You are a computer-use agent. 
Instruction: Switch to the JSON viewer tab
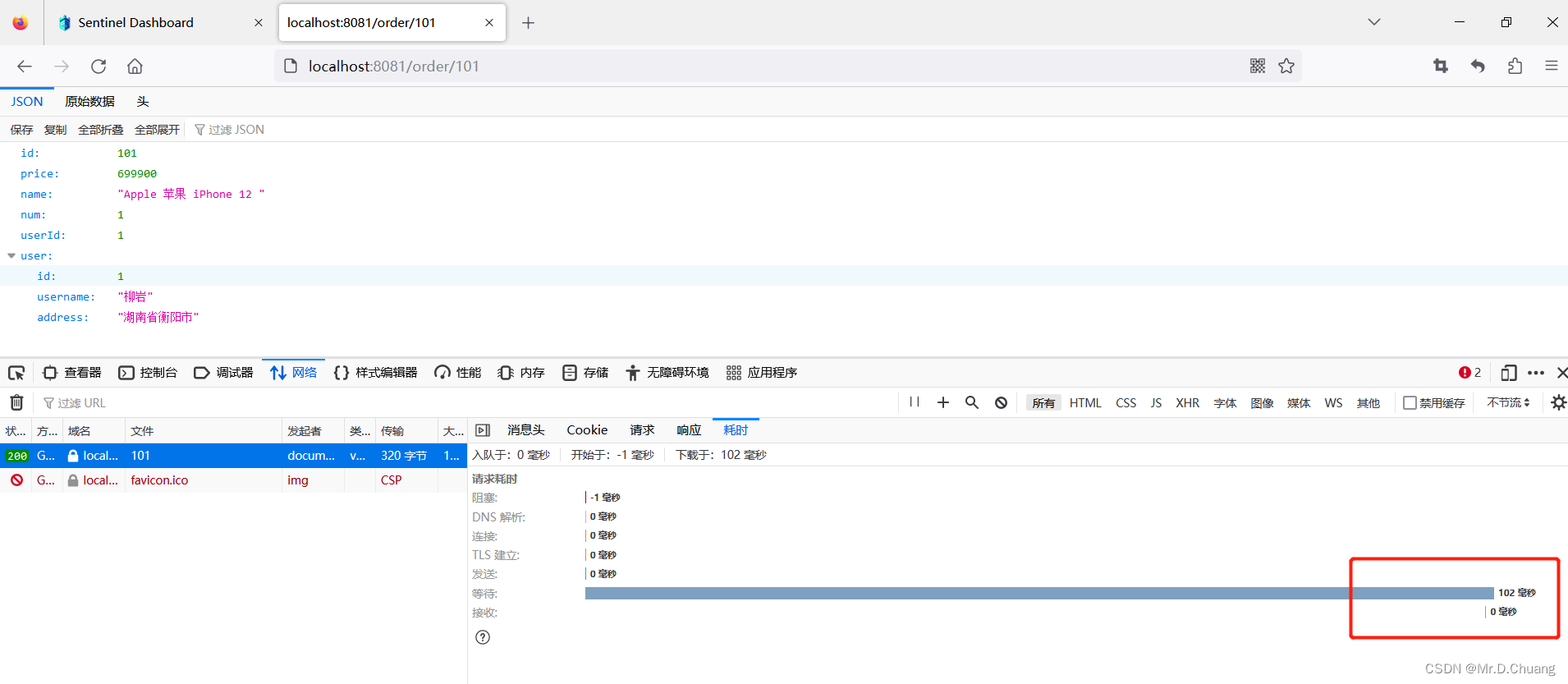(x=27, y=102)
